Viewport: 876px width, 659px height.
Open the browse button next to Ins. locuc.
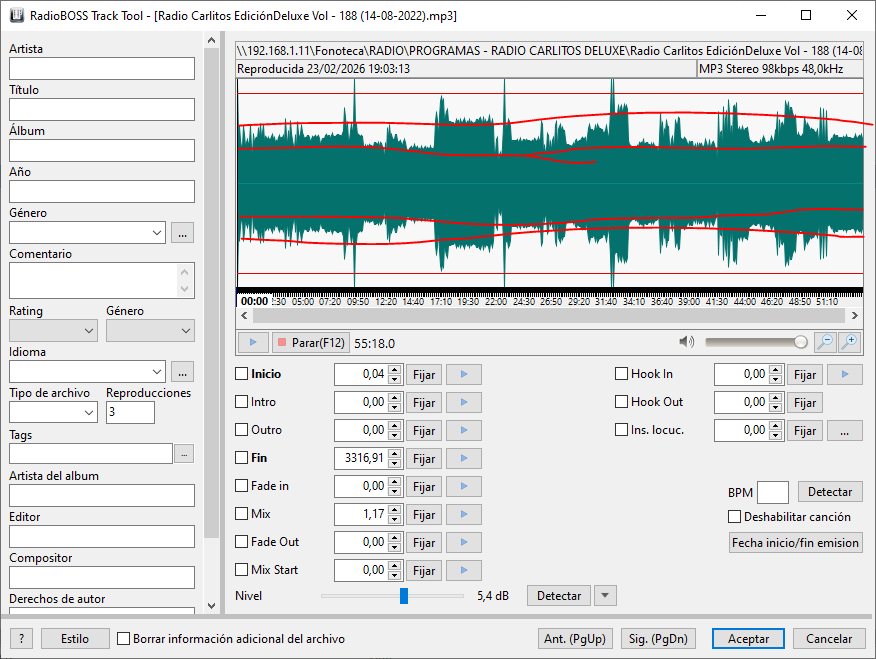click(844, 431)
